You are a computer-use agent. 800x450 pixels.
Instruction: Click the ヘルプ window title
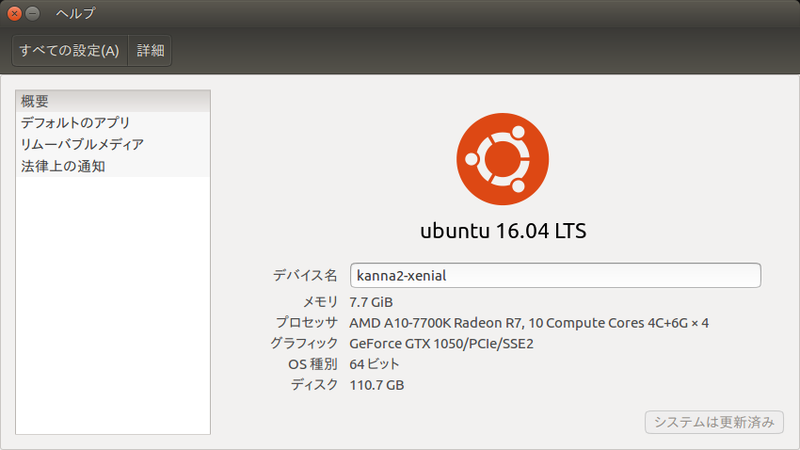(x=76, y=13)
